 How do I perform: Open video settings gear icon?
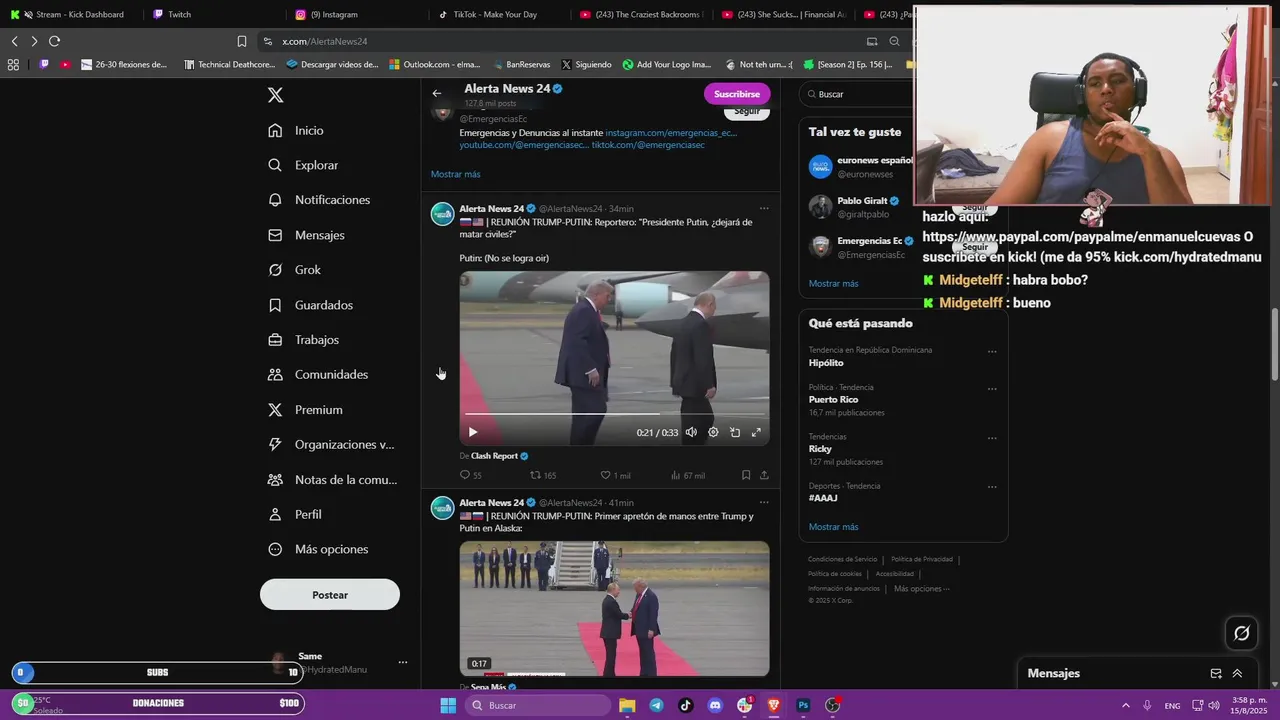pos(713,432)
